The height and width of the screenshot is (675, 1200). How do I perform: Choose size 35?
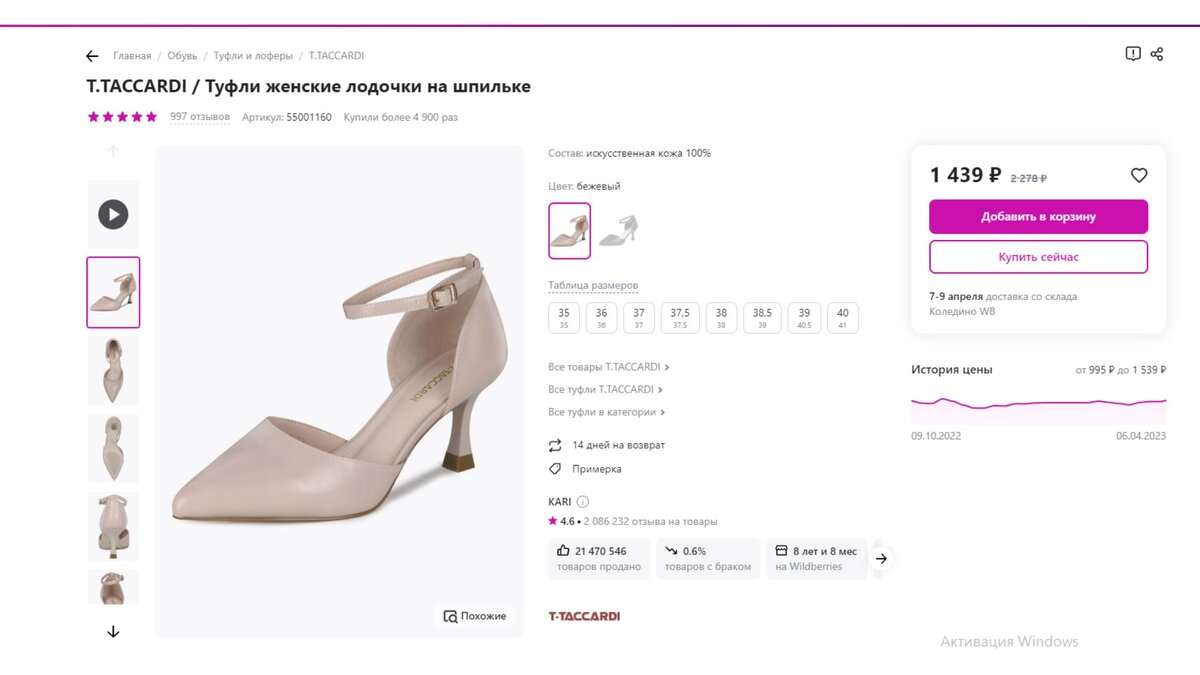[564, 318]
